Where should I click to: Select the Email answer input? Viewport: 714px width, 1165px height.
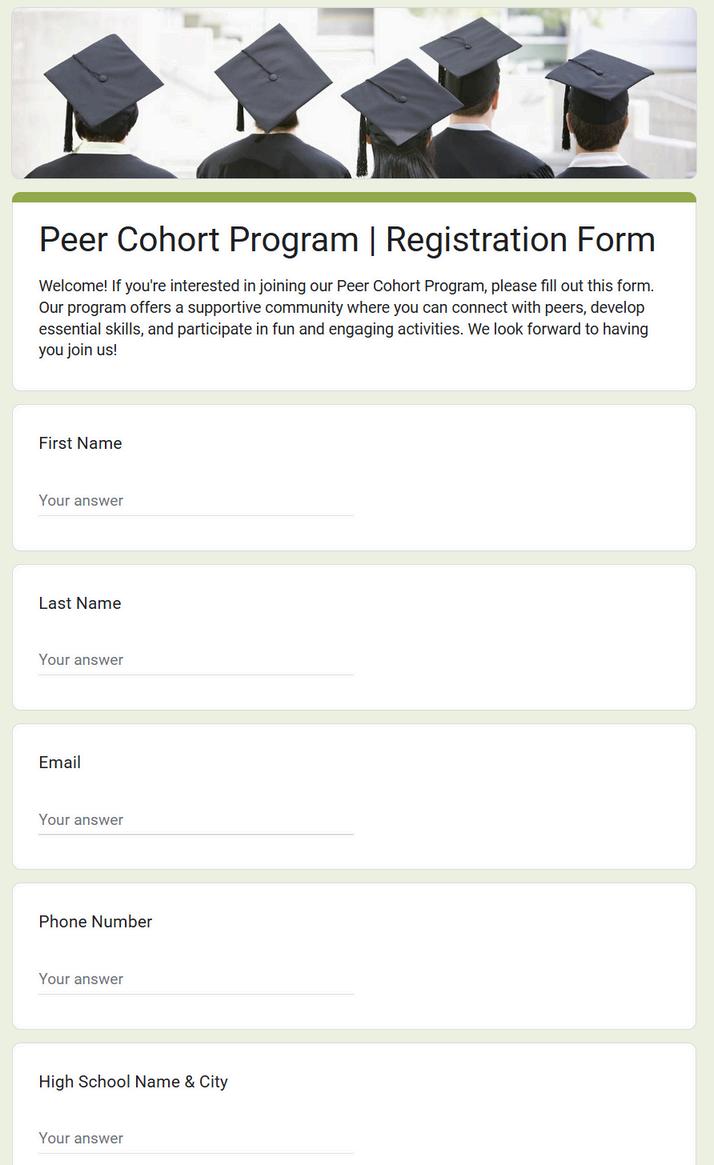[195, 820]
